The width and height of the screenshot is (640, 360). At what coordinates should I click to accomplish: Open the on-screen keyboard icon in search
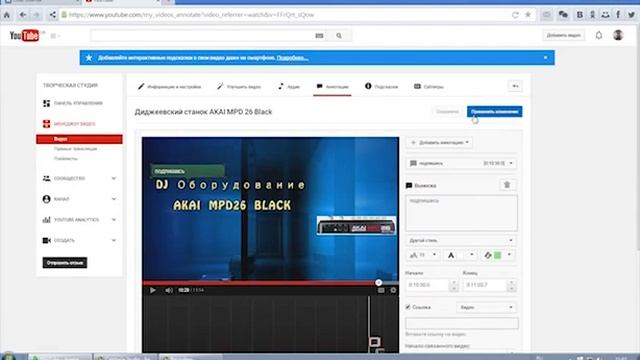click(319, 36)
